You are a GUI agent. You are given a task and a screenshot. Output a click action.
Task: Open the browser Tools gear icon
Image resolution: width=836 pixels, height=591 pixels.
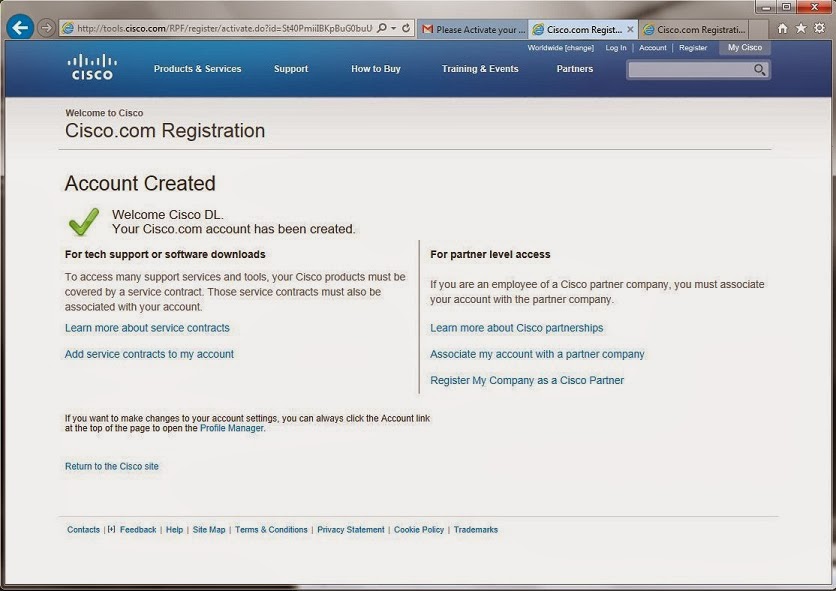819,28
